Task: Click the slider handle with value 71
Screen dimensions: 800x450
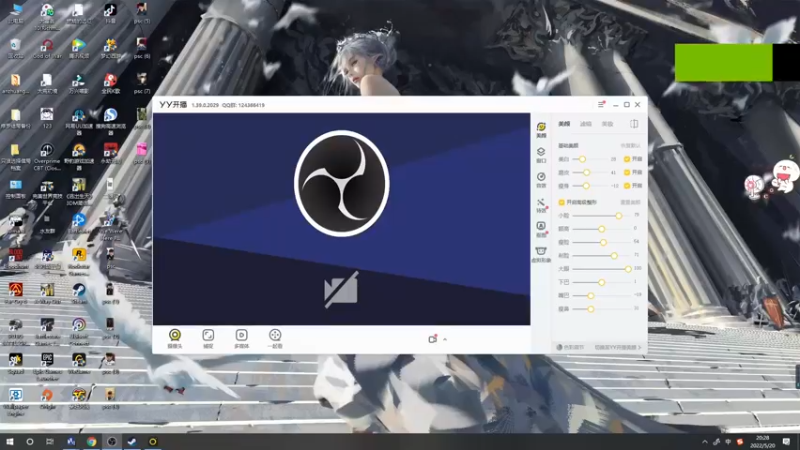Action: click(x=614, y=256)
